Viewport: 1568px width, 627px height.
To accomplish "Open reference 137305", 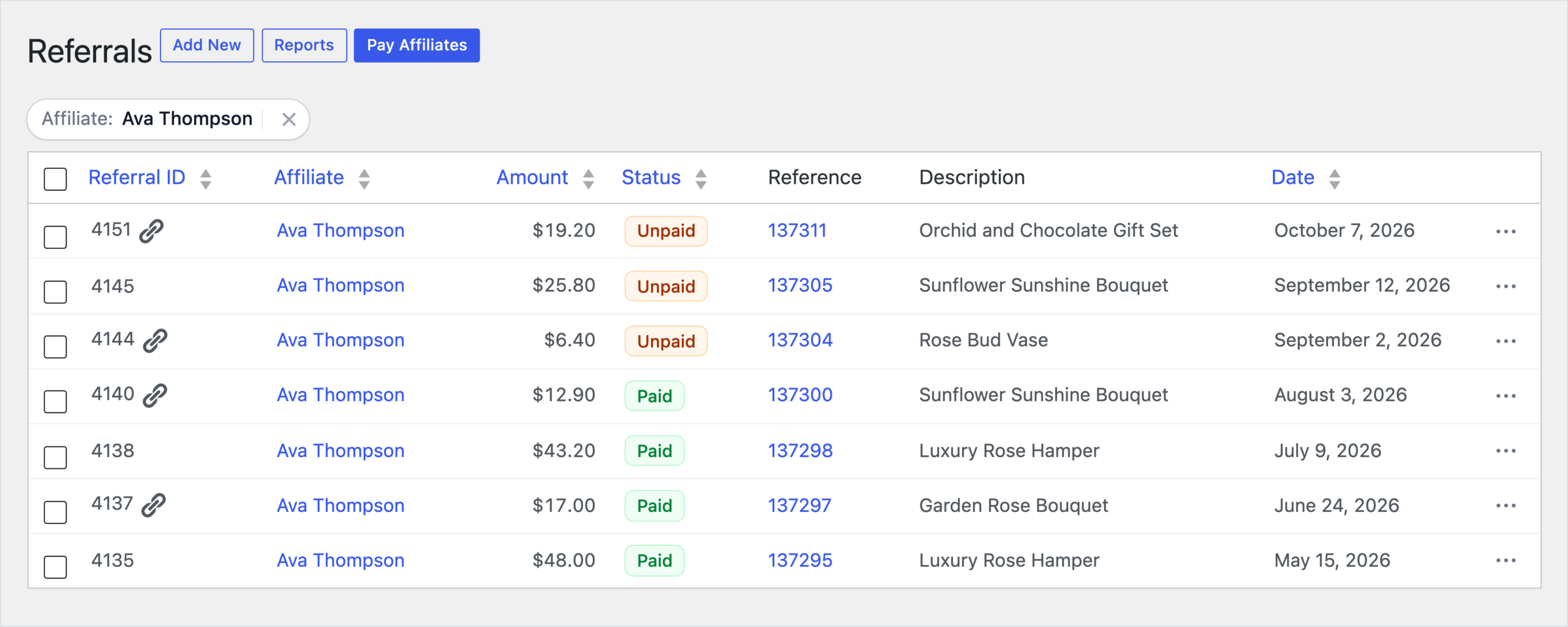I will (800, 285).
